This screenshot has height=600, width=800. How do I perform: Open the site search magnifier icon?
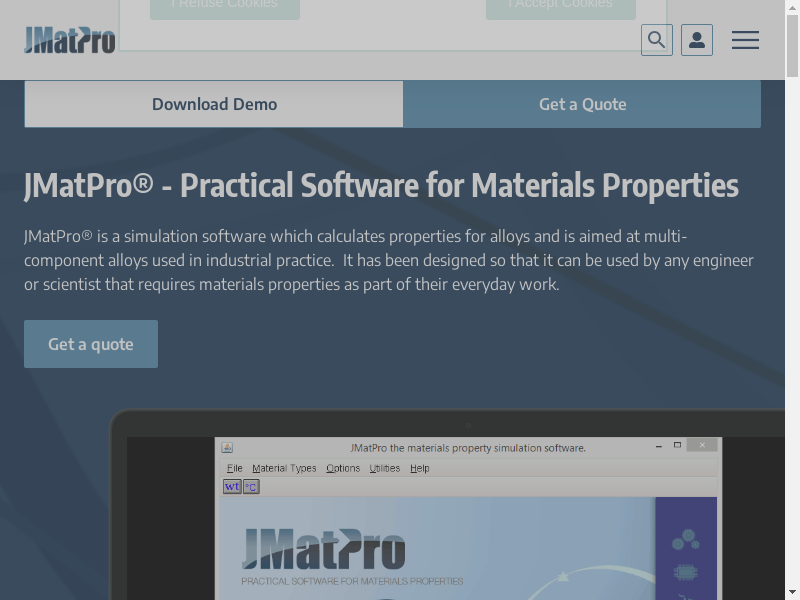click(x=657, y=40)
